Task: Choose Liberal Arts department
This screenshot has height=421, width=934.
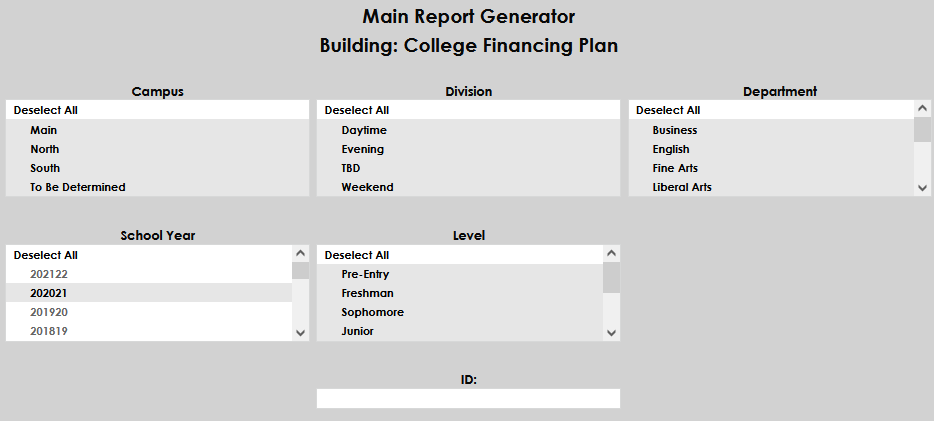Action: click(682, 187)
